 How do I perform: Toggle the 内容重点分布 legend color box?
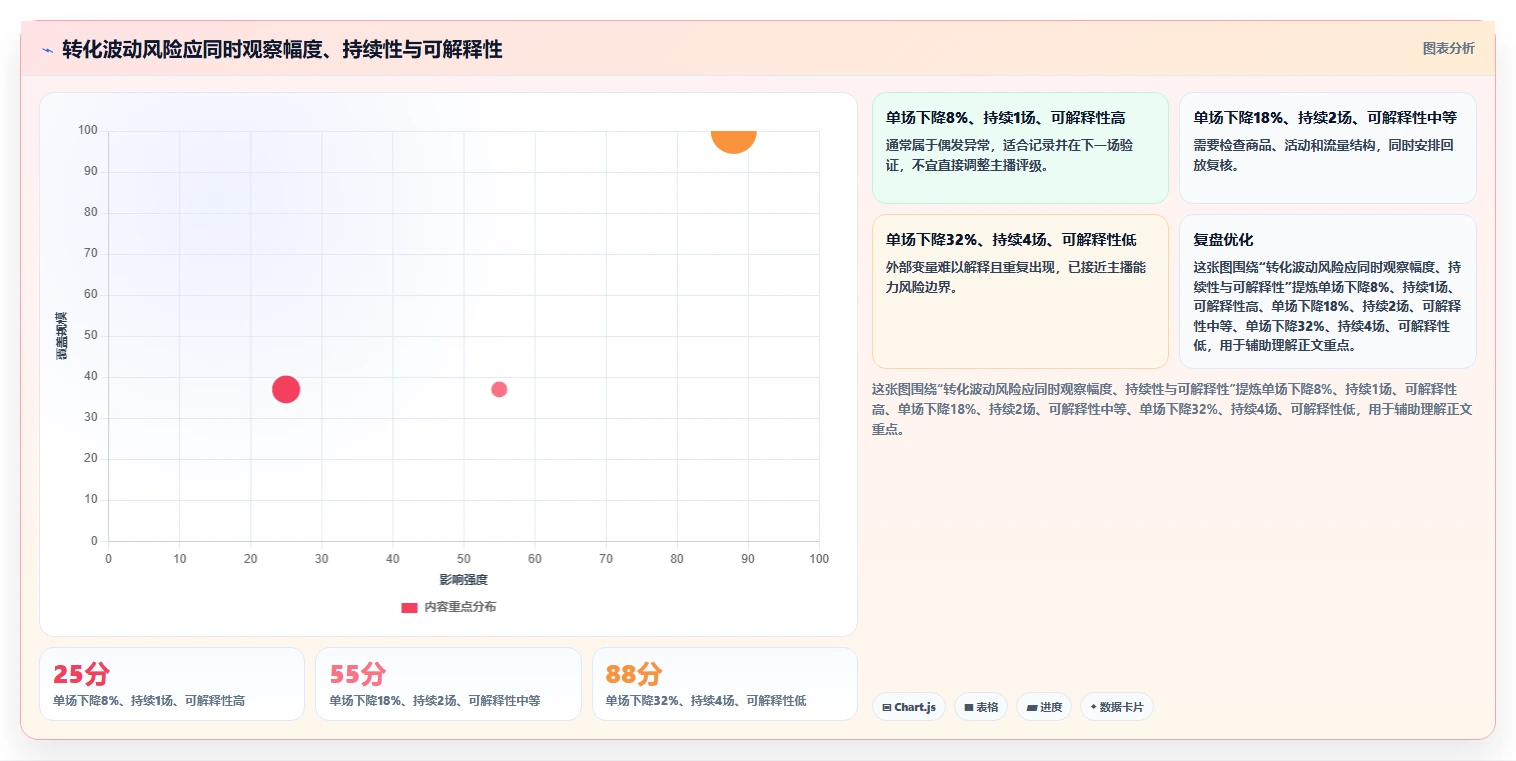pyautogui.click(x=409, y=607)
